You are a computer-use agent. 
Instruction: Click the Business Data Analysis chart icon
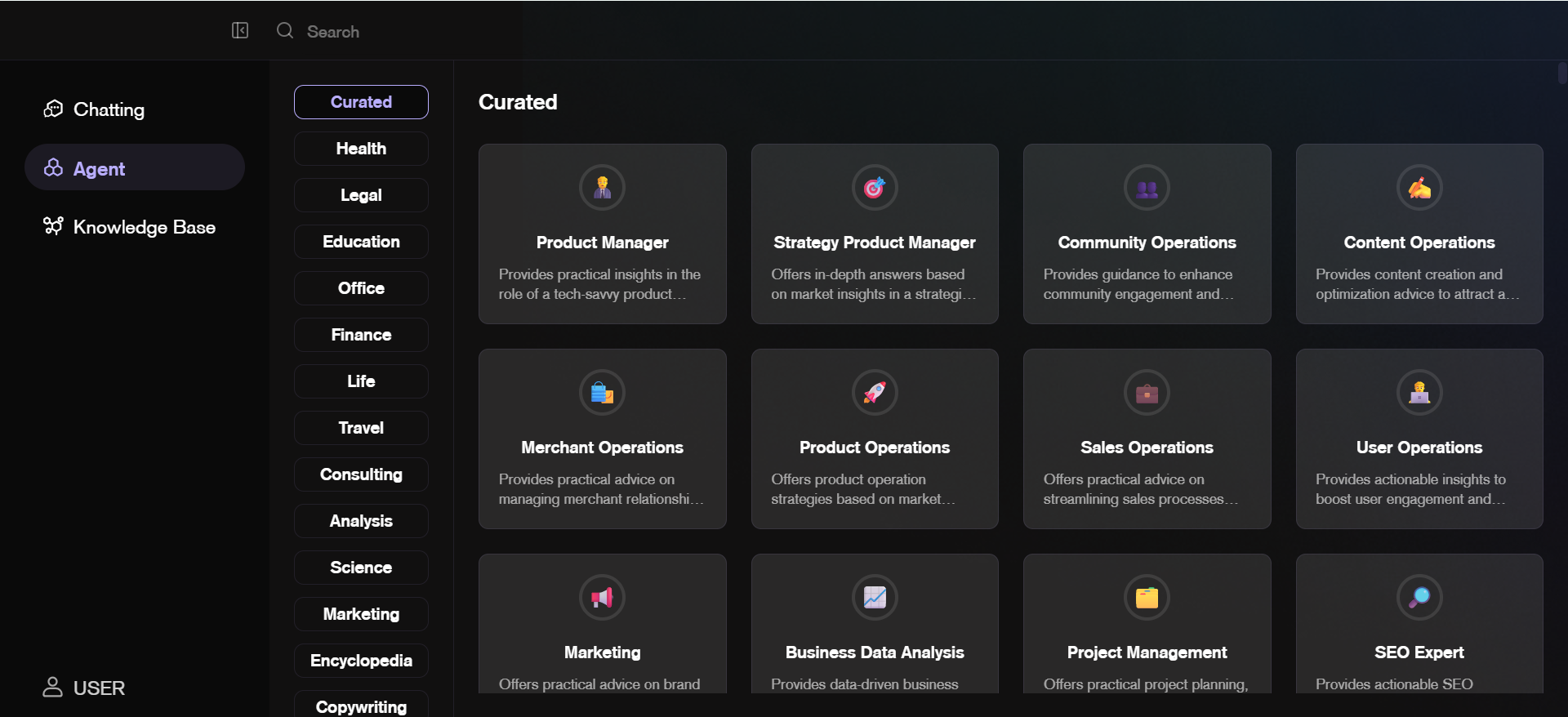(x=875, y=598)
